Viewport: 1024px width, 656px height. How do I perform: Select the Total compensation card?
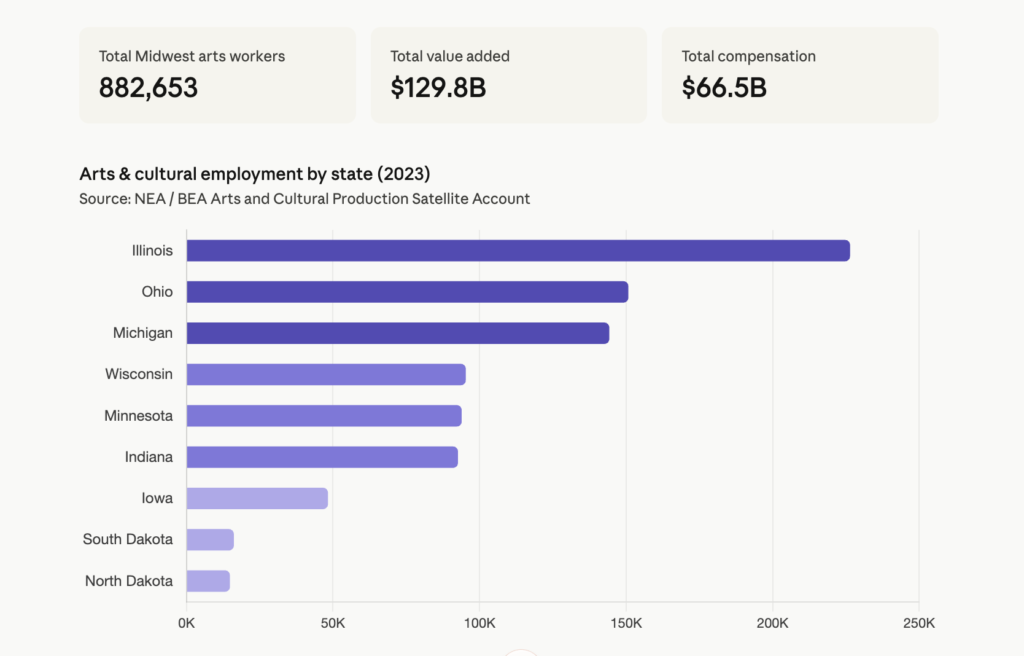(800, 75)
